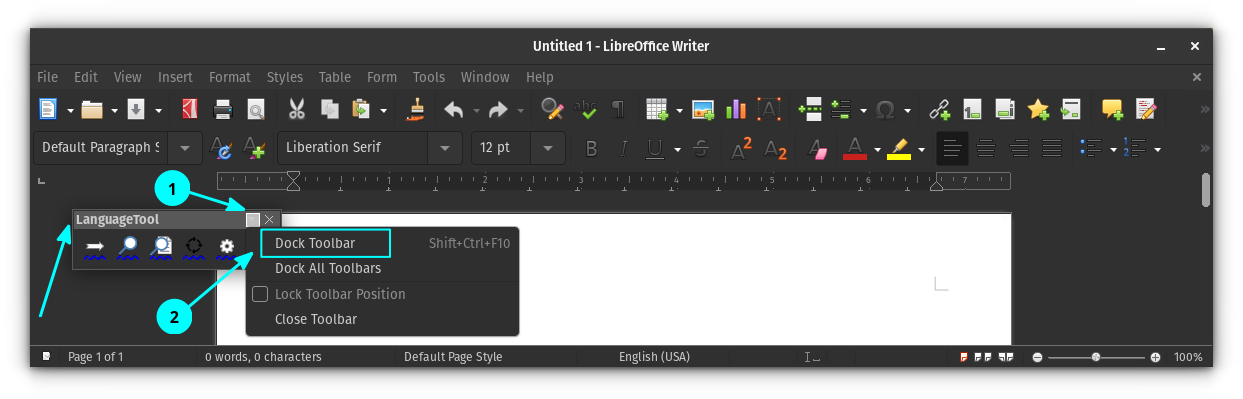Open the 12 pt font size dropdown
Viewport: 1243px width, 399px height.
(x=548, y=148)
